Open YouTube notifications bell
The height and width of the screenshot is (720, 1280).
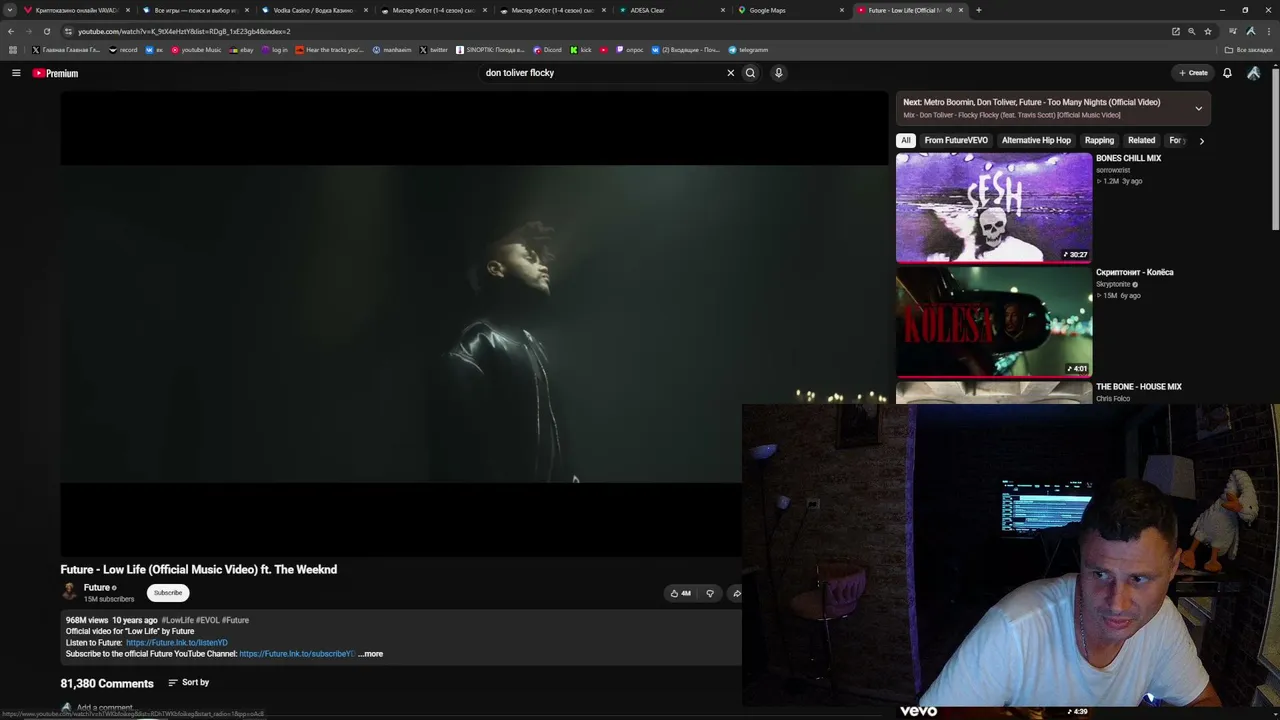(x=1227, y=73)
